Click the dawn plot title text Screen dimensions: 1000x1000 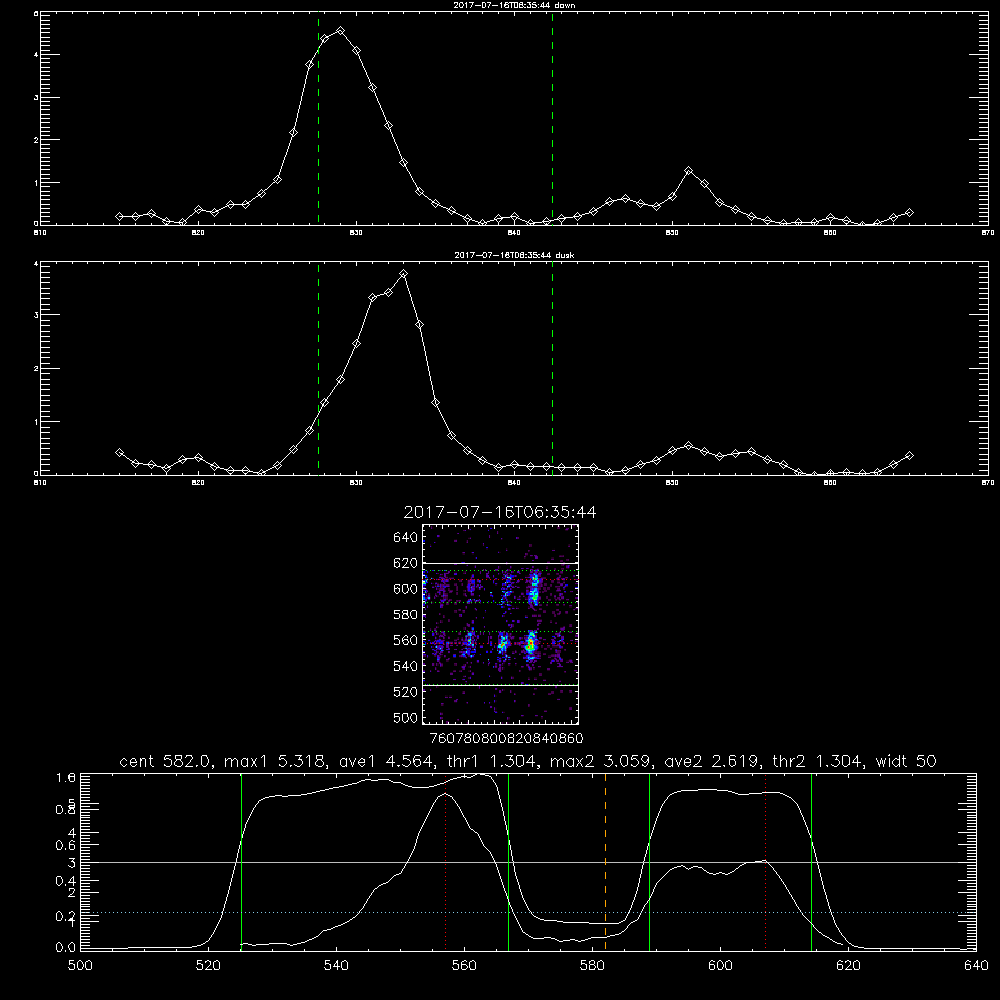point(514,5)
